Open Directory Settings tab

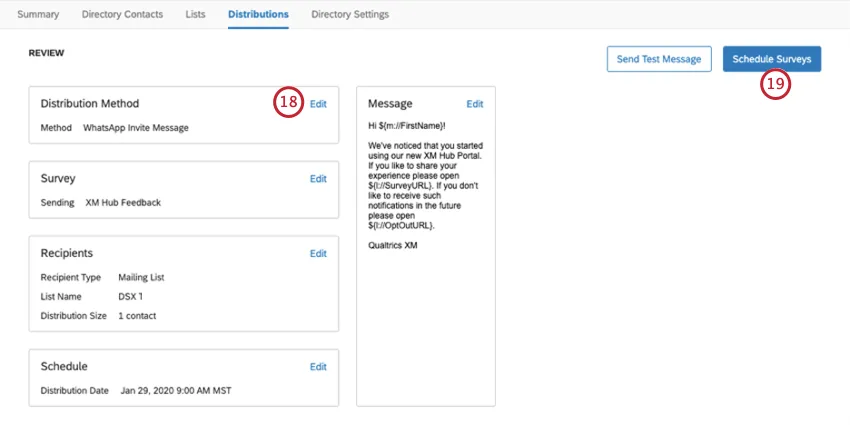tap(350, 15)
